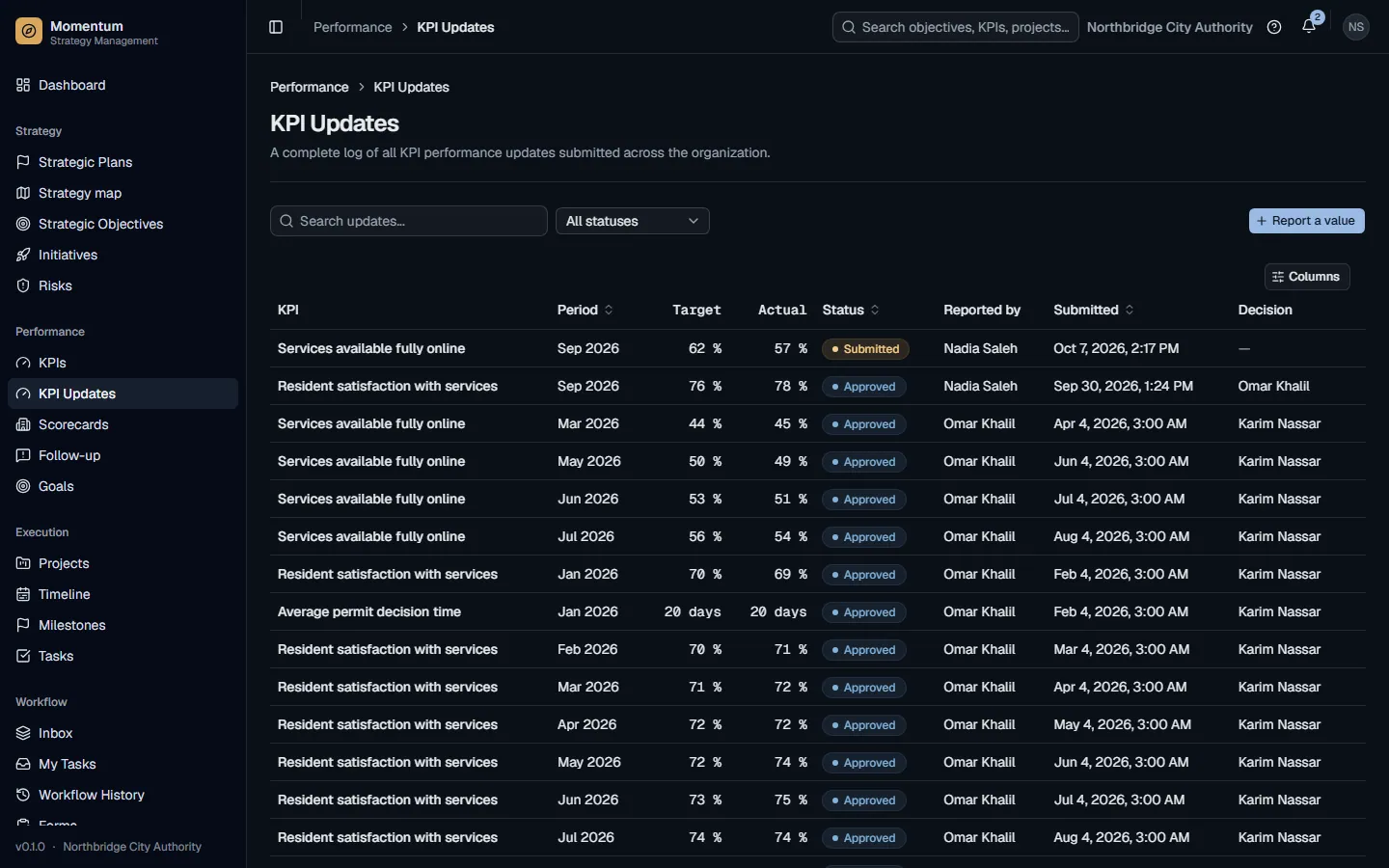1389x868 pixels.
Task: Click the Milestones flag icon
Action: click(23, 625)
